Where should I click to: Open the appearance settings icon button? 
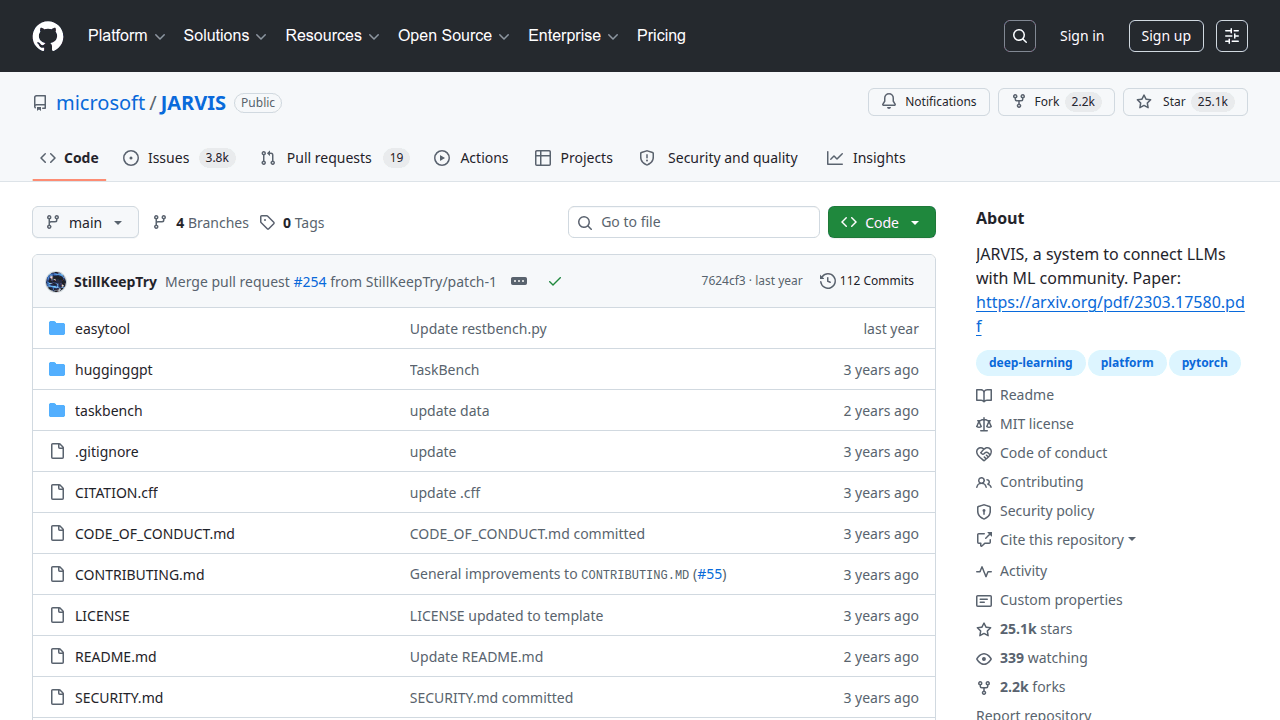(1232, 36)
